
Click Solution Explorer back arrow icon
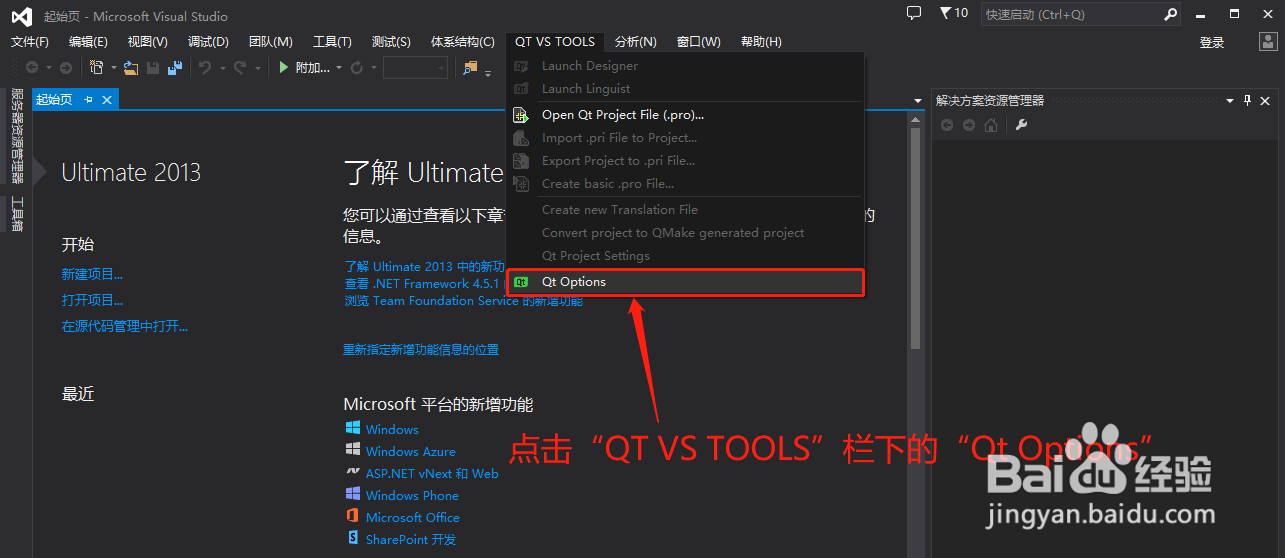coord(947,125)
